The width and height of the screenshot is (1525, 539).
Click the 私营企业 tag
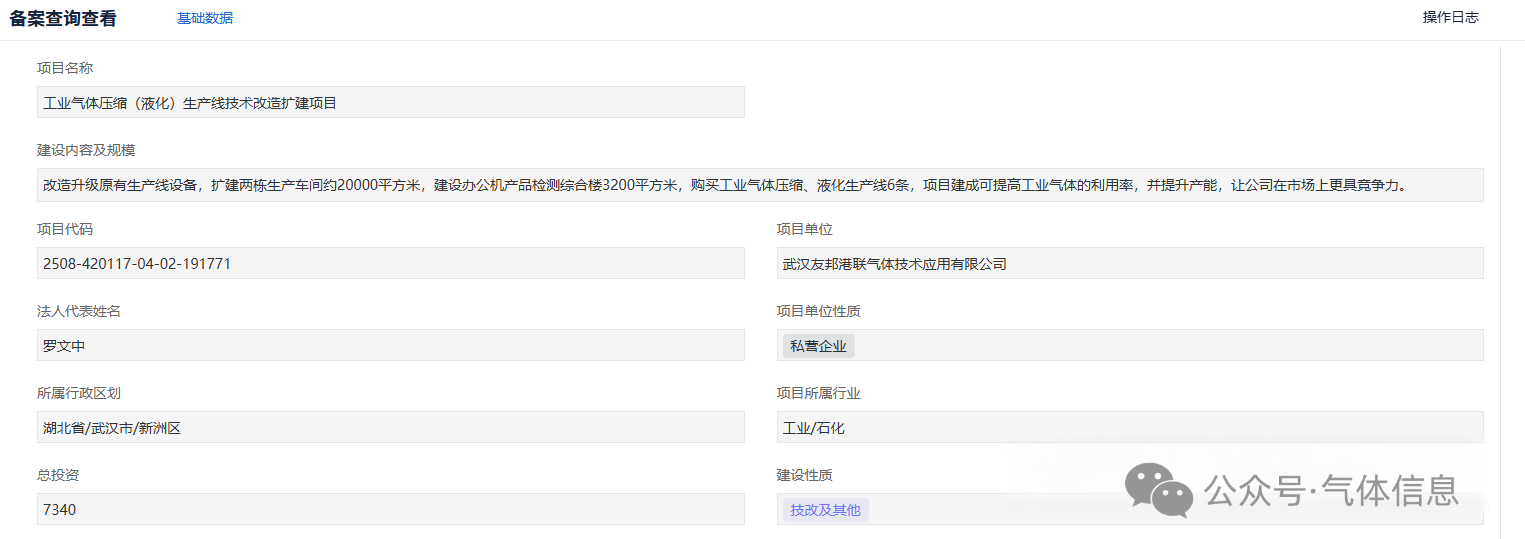point(818,346)
